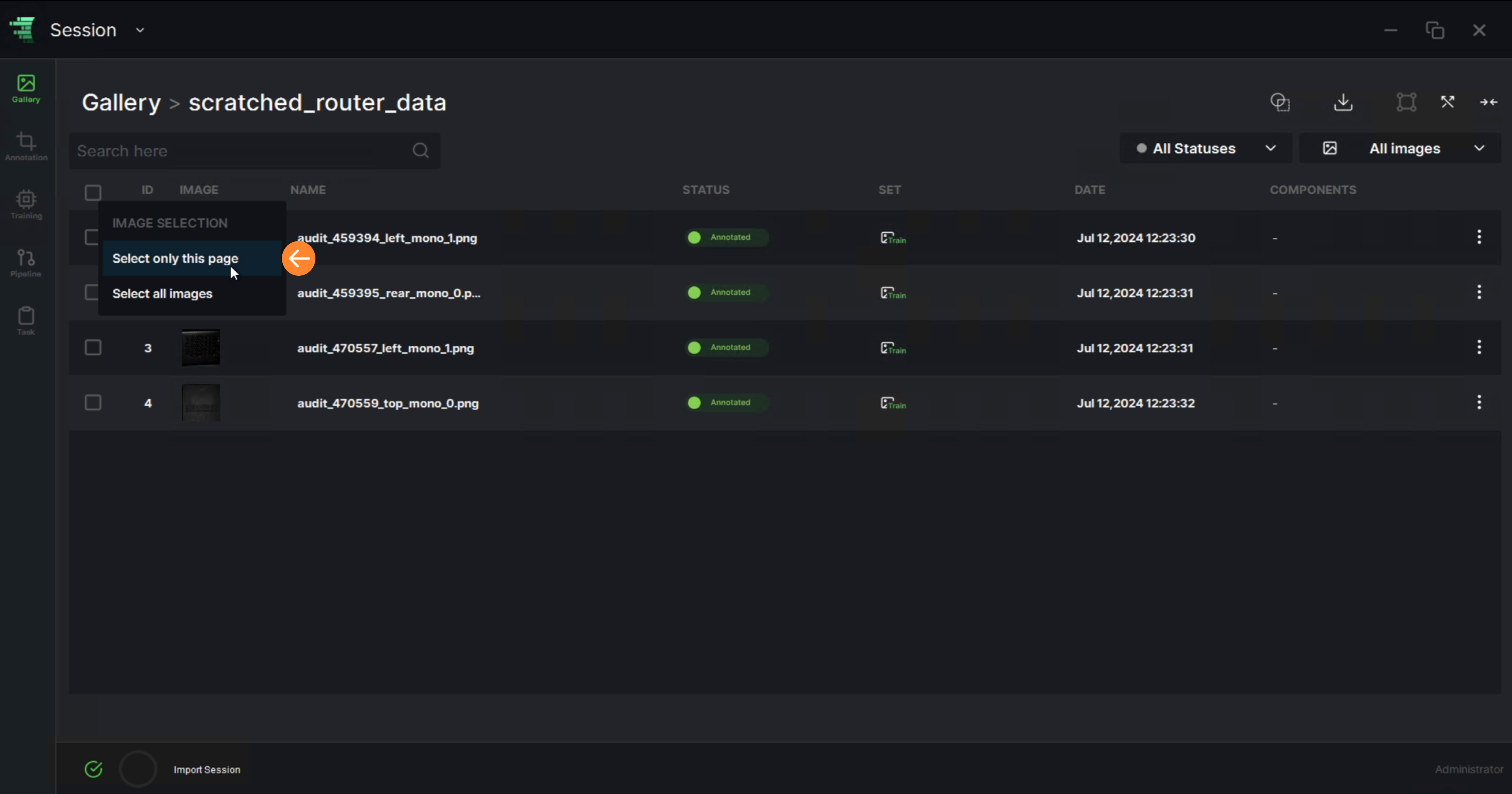
Task: Open the Annotation sidebar section
Action: (26, 146)
